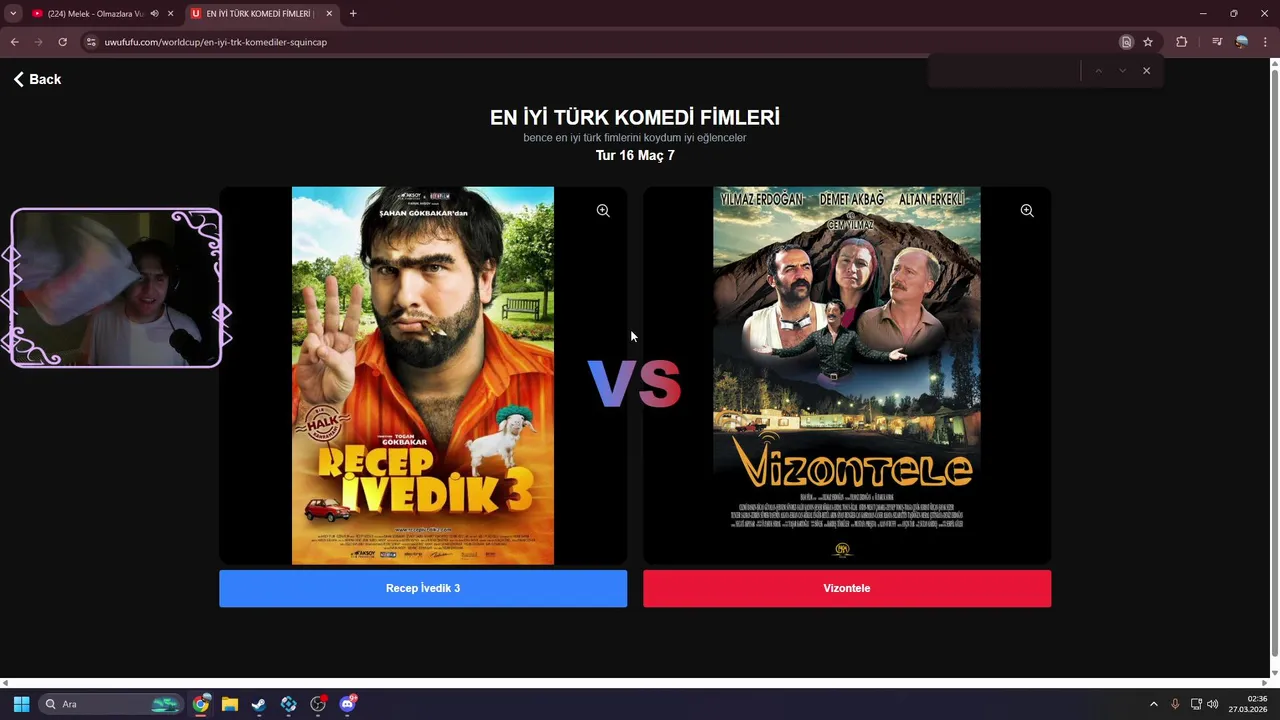The height and width of the screenshot is (720, 1280).
Task: Select the EN İYİ TÜRK KOMEDİ FİLMLERİ tab
Action: click(260, 14)
